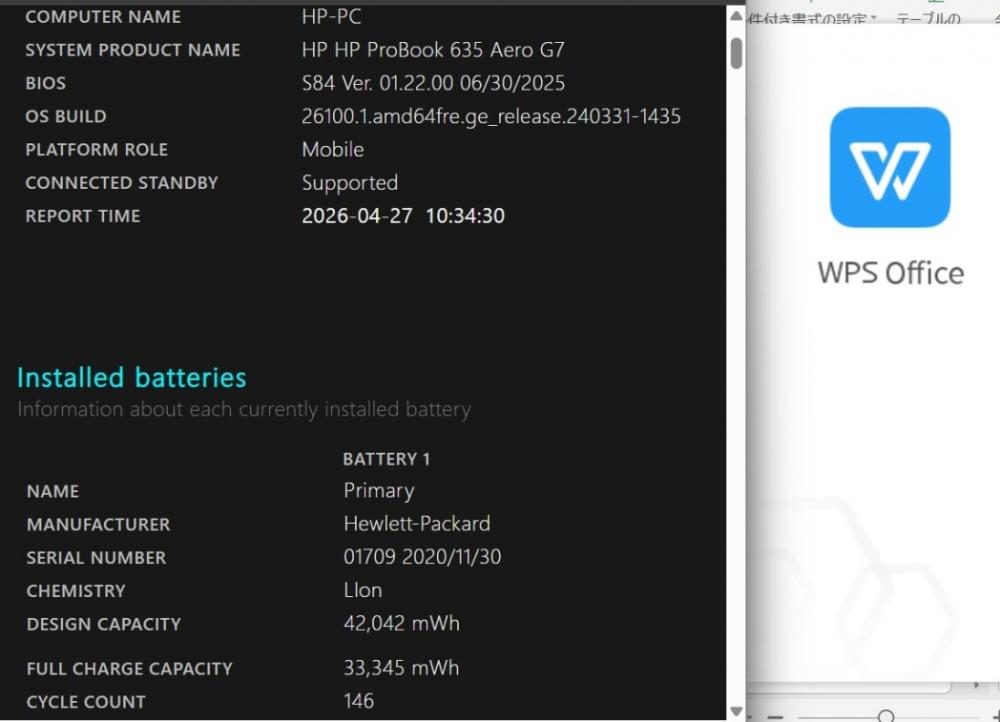Click the FULL CHARGE CAPACITY label

point(129,668)
